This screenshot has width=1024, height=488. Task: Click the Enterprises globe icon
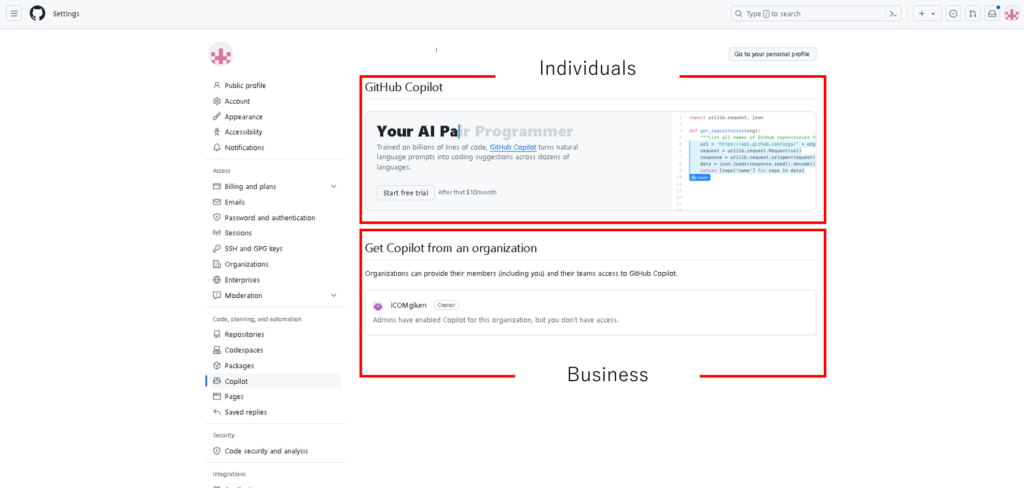click(217, 280)
